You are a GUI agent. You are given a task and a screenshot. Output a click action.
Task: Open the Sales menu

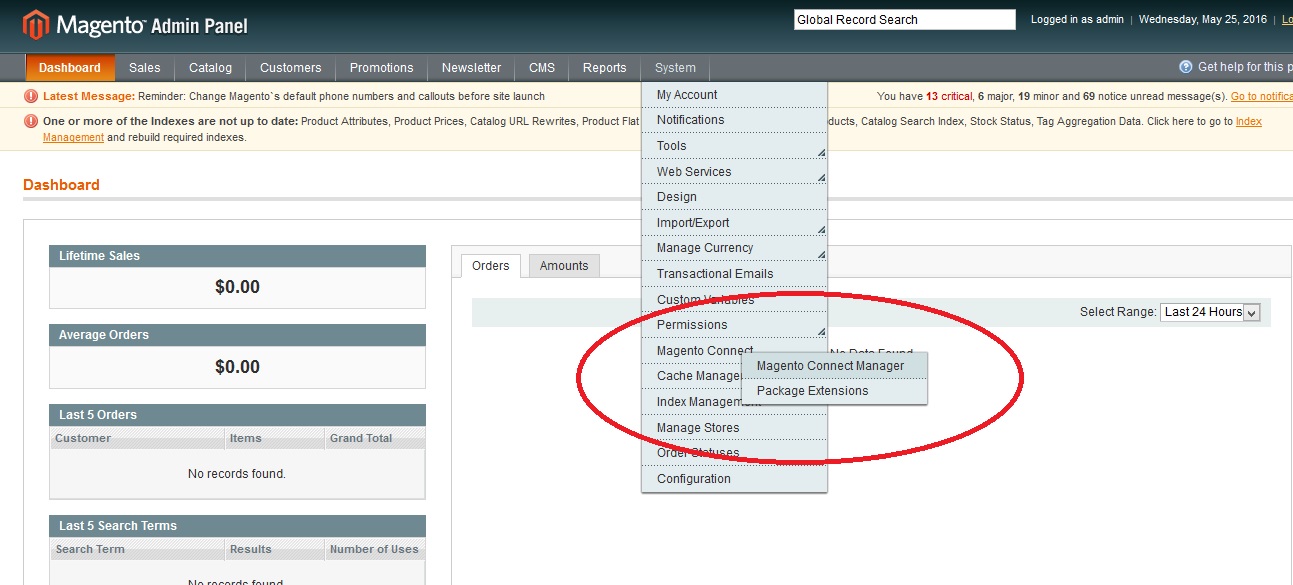(144, 68)
